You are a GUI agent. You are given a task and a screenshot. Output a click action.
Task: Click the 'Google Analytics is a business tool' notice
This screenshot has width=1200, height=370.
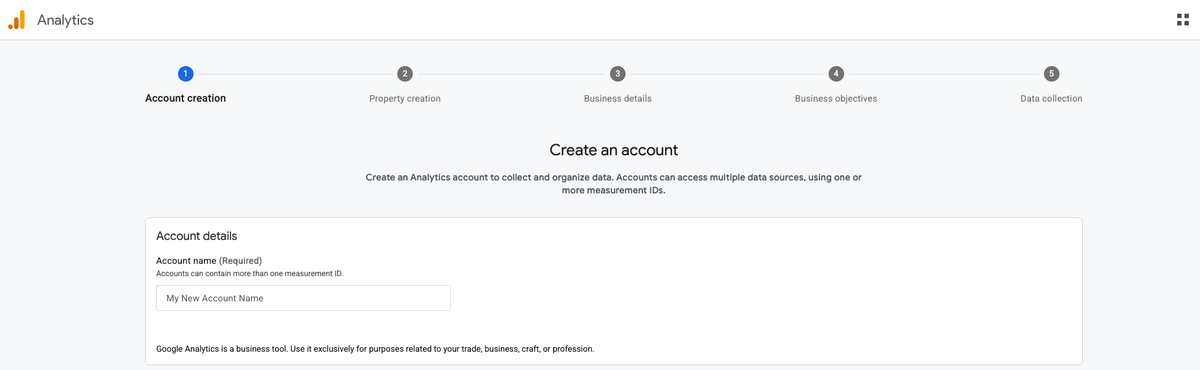point(375,349)
